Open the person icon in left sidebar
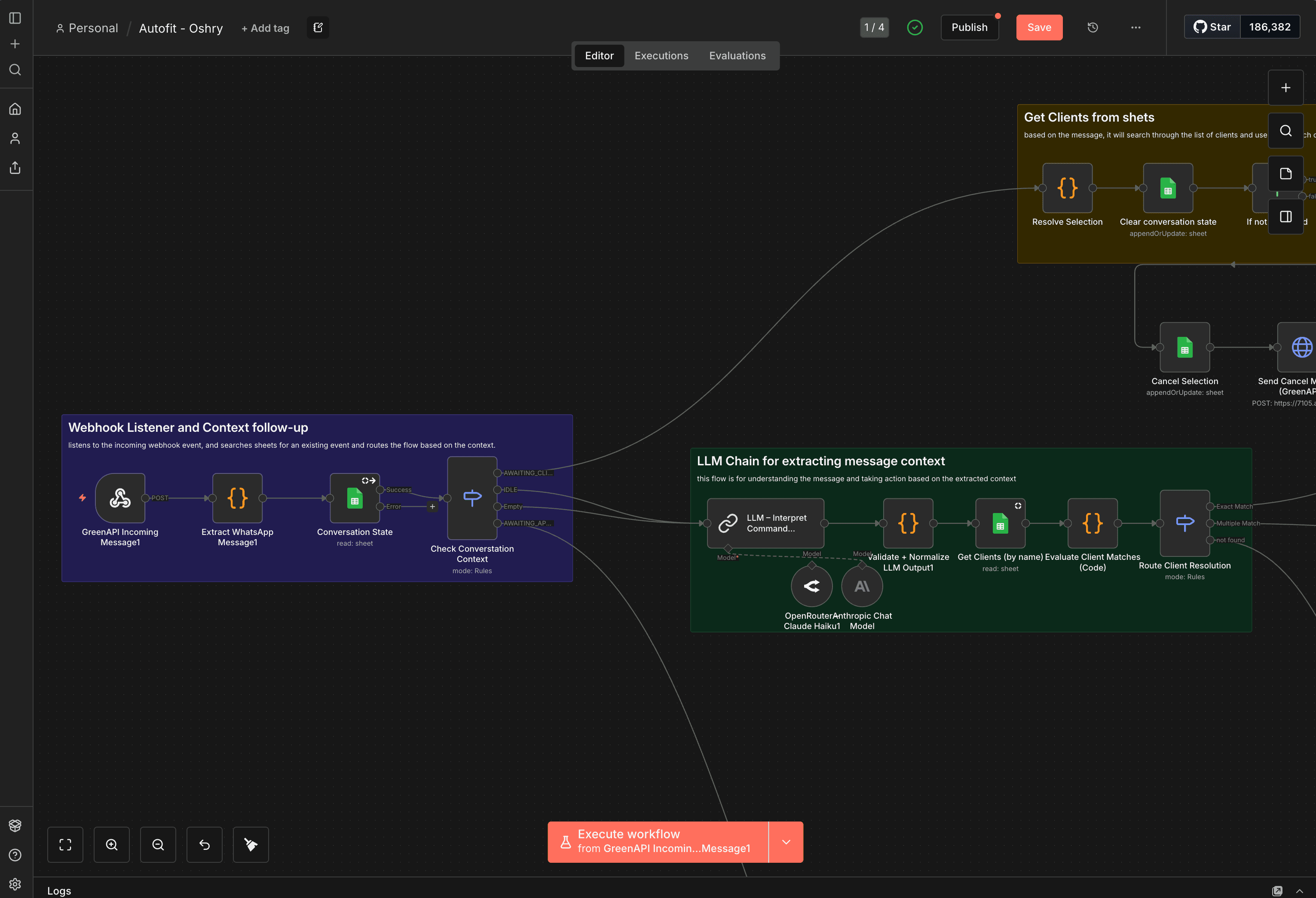The width and height of the screenshot is (1316, 898). point(15,138)
